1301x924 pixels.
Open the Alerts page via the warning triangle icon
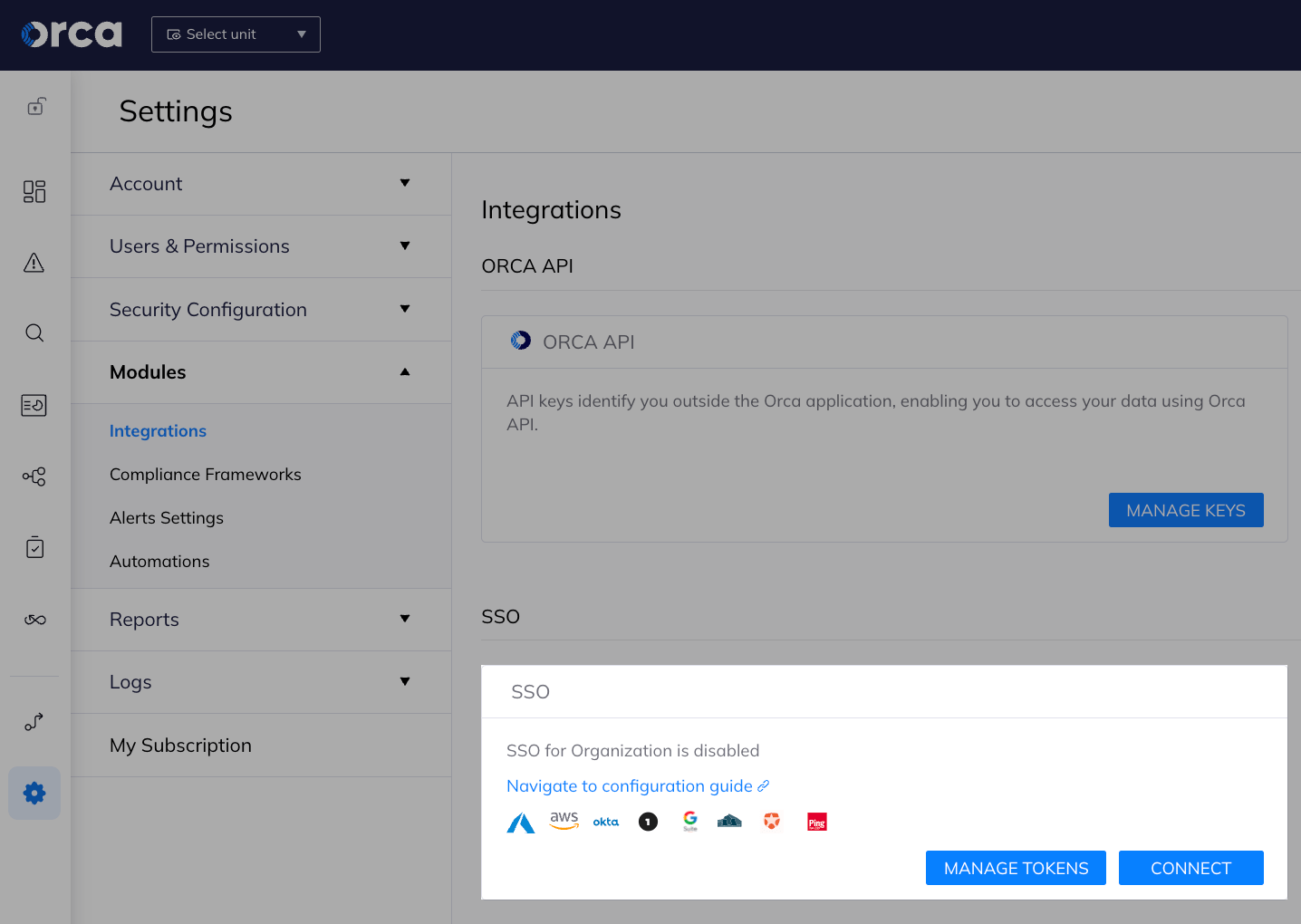coord(34,262)
